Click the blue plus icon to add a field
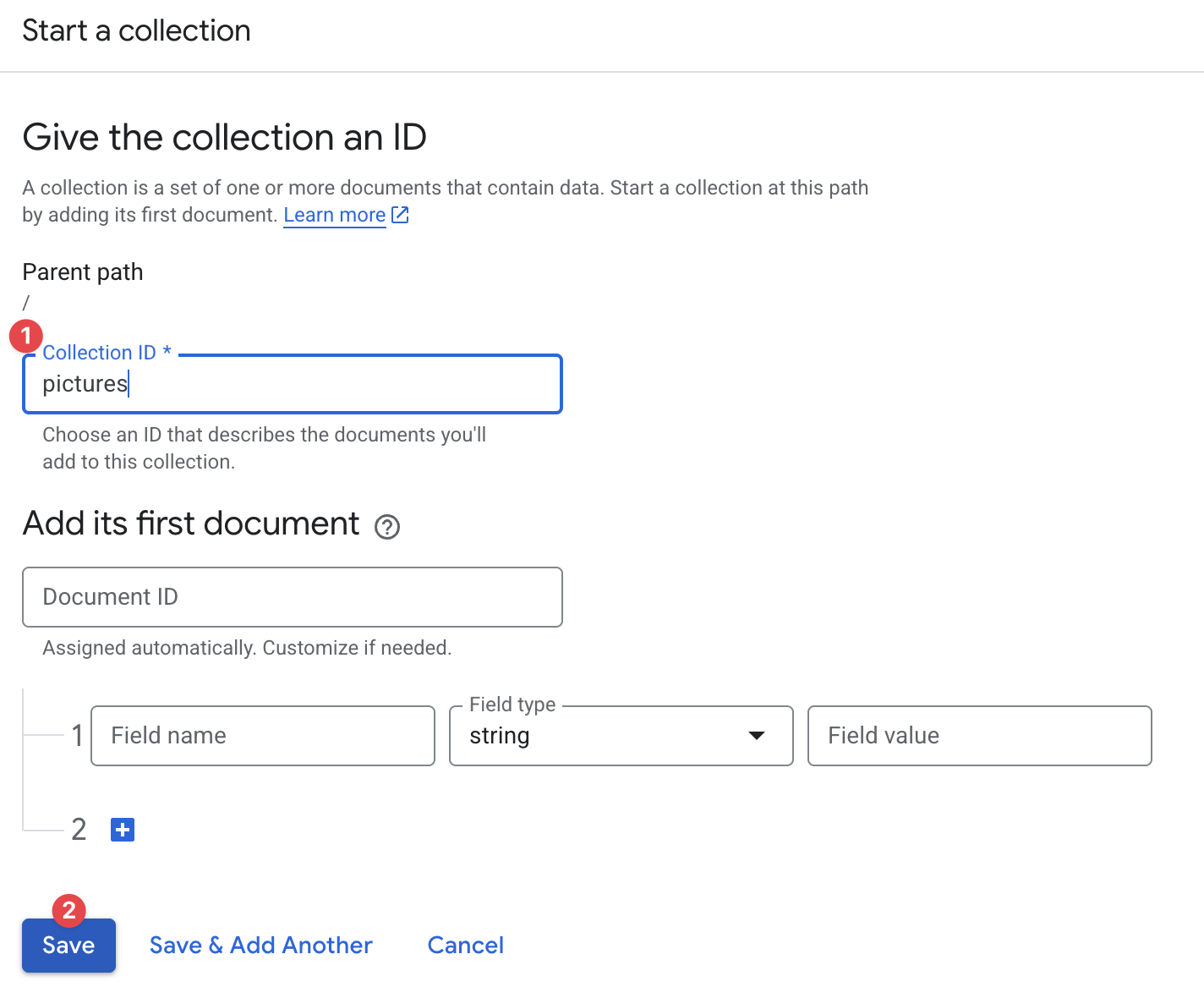 click(123, 830)
